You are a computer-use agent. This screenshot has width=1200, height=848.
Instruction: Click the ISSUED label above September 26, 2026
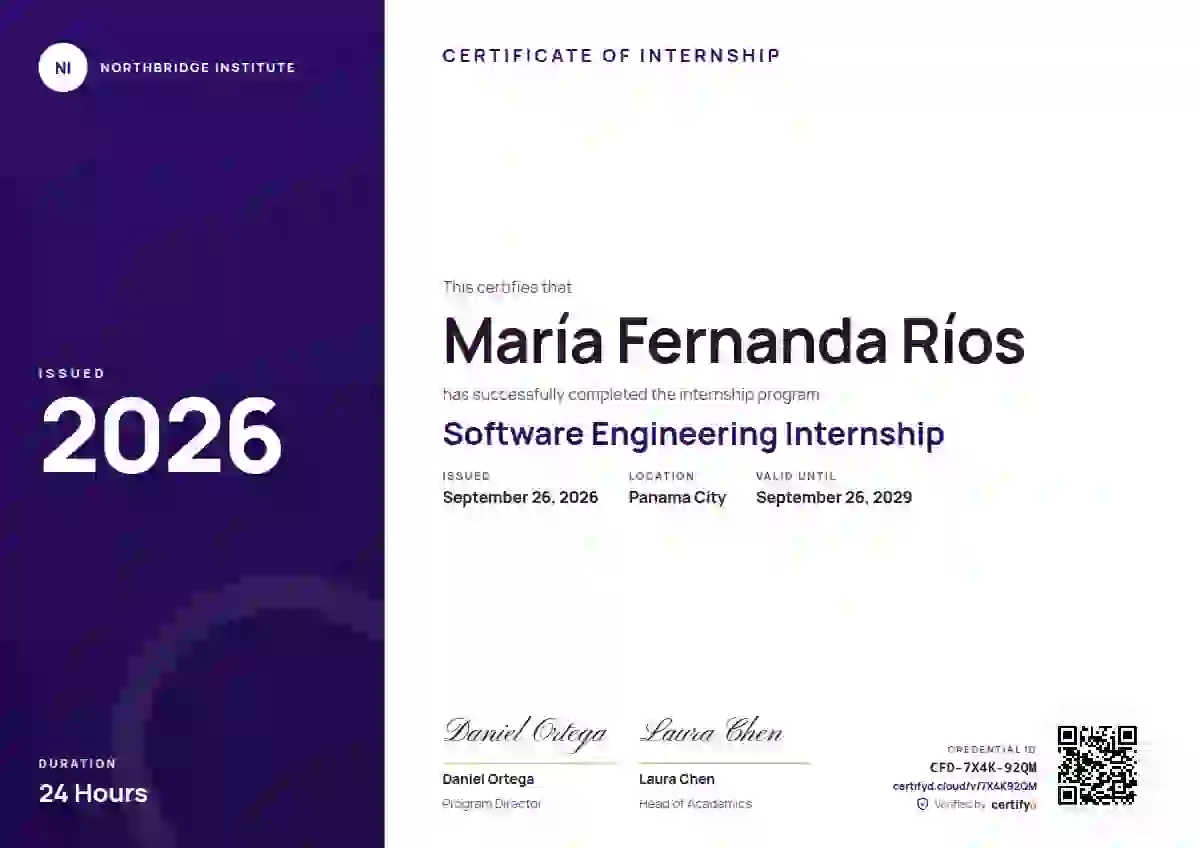click(x=466, y=476)
